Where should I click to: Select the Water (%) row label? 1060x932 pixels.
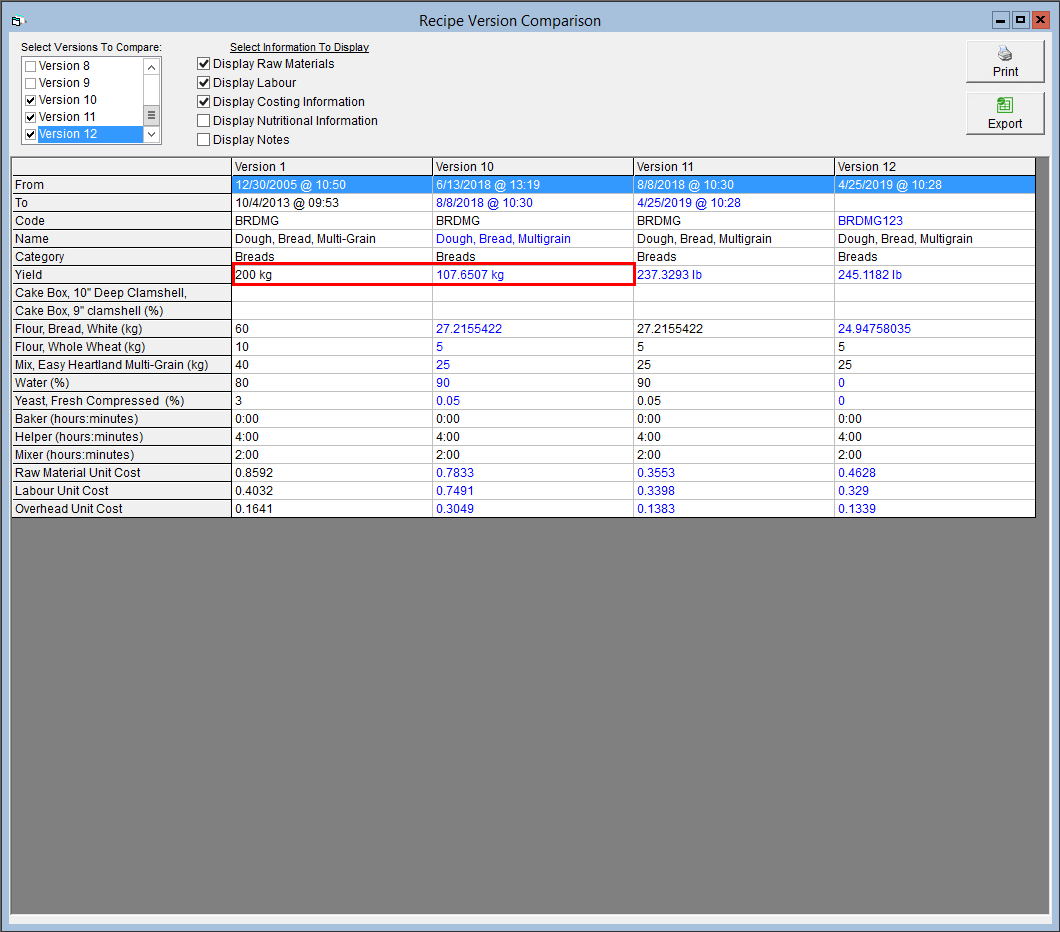[122, 383]
